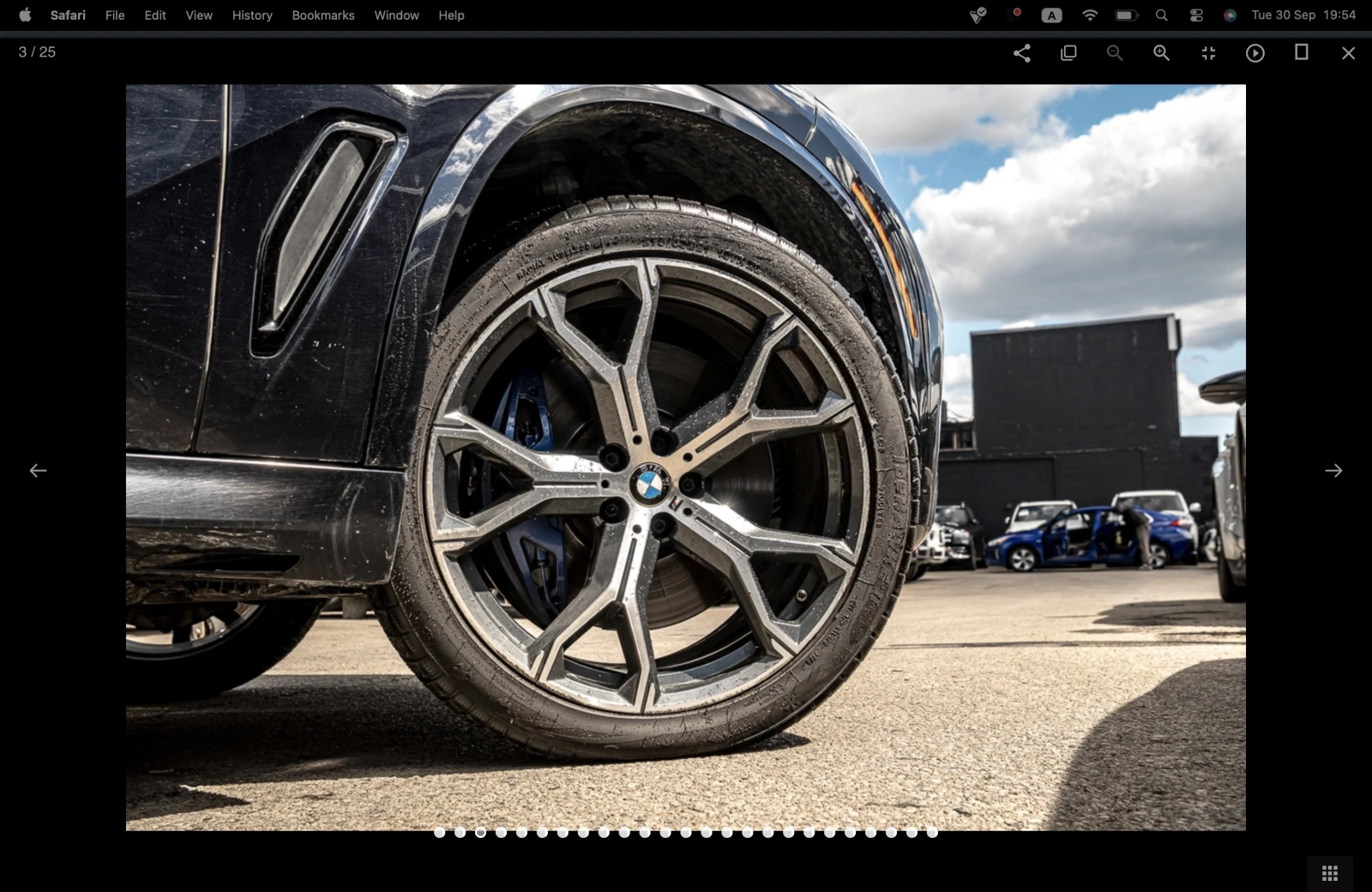Image resolution: width=1372 pixels, height=892 pixels.
Task: Open macOS Control Center
Action: point(1196,15)
